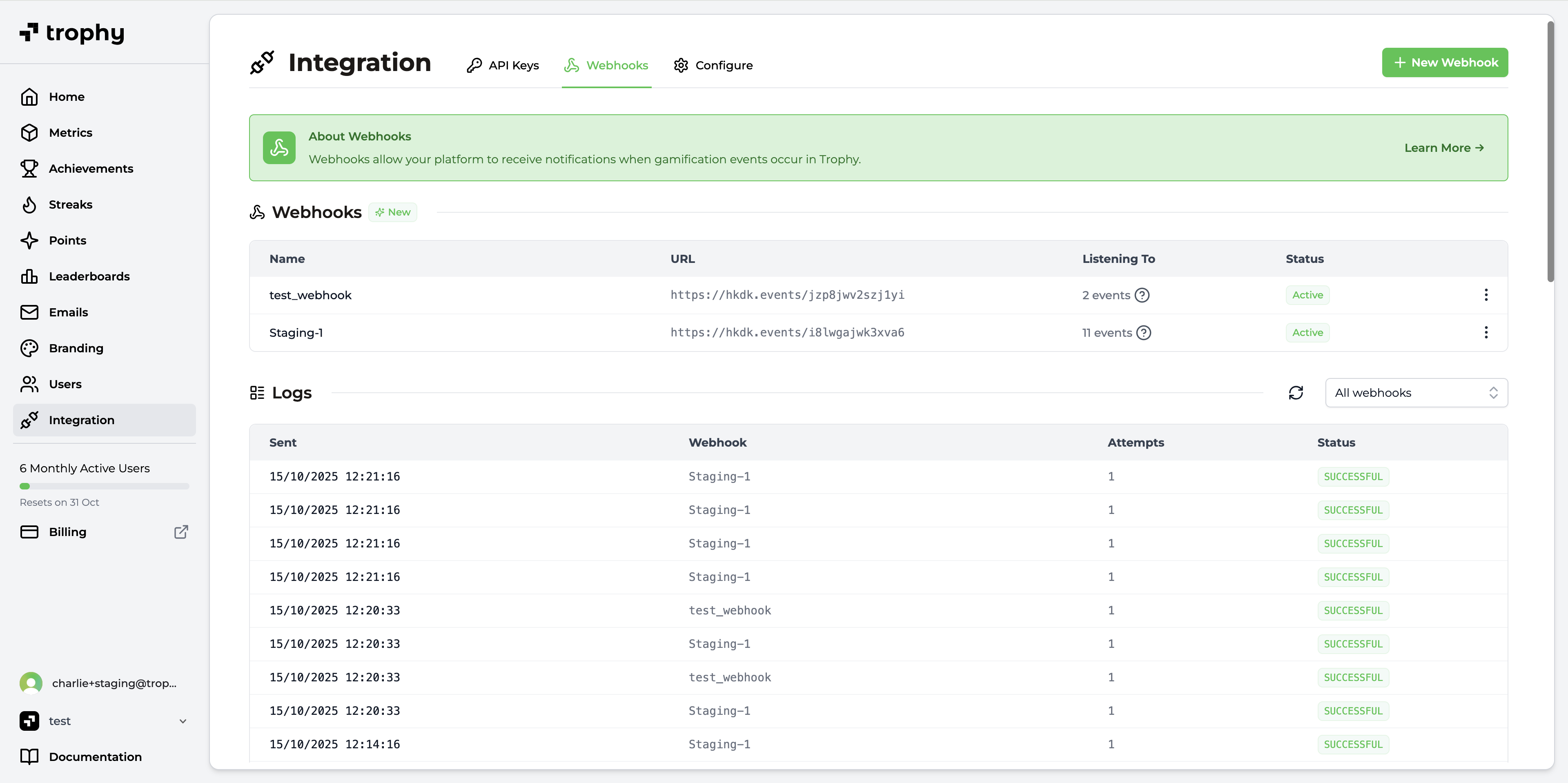Open Leaderboards from the sidebar
Image resolution: width=1568 pixels, height=783 pixels.
click(89, 276)
